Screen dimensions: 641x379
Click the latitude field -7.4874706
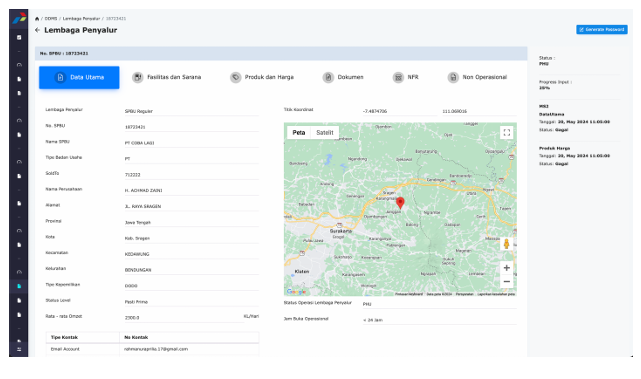(x=399, y=111)
